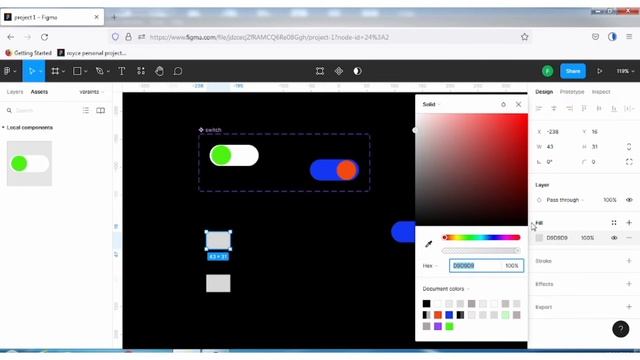Screen dimensions: 640x360
Task: Select the Pen tool
Action: pyautogui.click(x=99, y=71)
